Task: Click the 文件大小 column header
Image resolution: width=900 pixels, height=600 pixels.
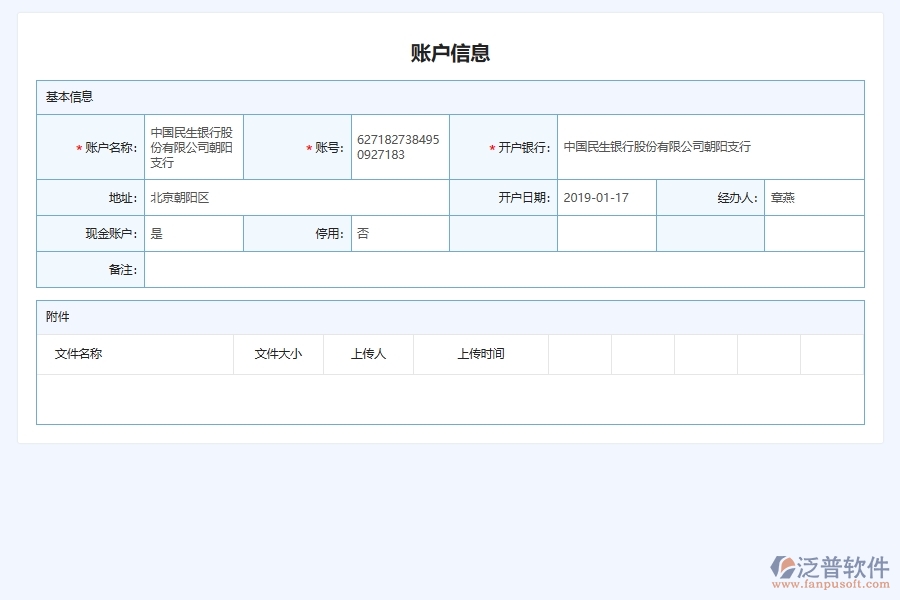Action: (x=278, y=353)
